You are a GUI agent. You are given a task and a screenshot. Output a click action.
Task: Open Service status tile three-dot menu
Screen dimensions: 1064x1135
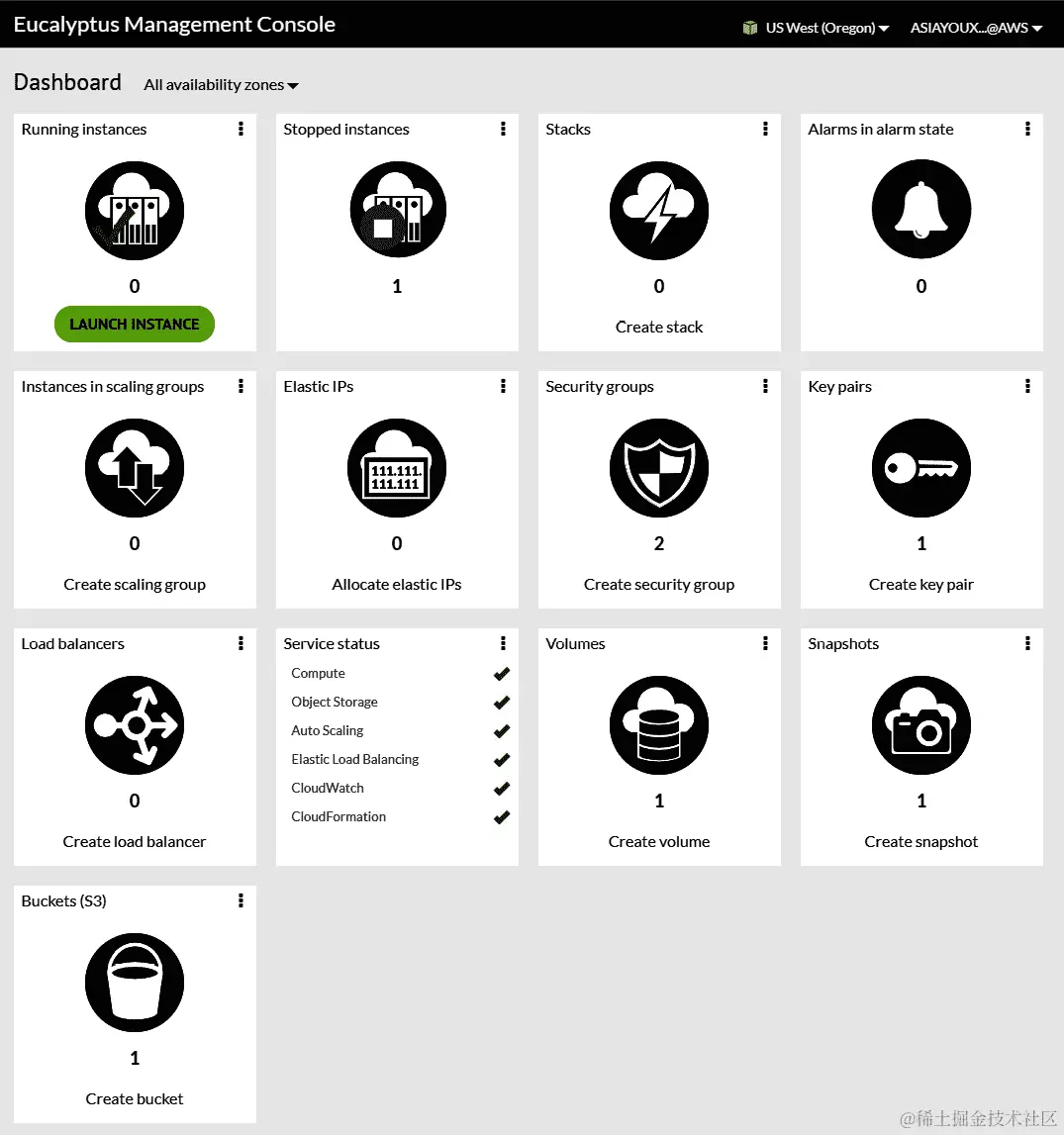pos(503,643)
